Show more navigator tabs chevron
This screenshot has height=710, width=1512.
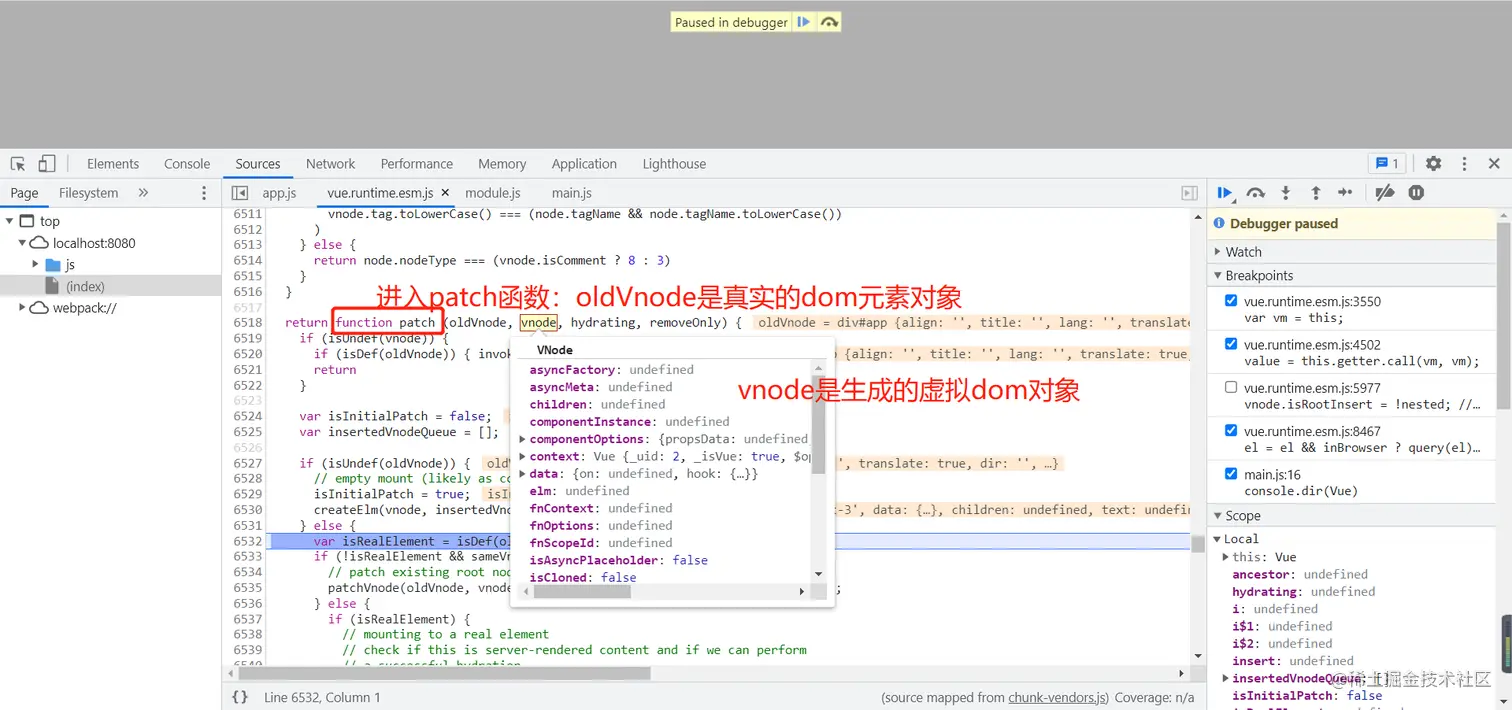tap(143, 193)
